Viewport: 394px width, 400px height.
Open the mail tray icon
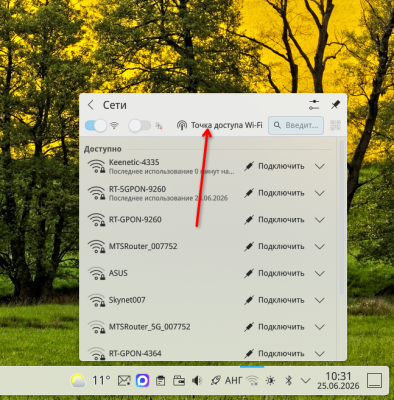coord(124,380)
